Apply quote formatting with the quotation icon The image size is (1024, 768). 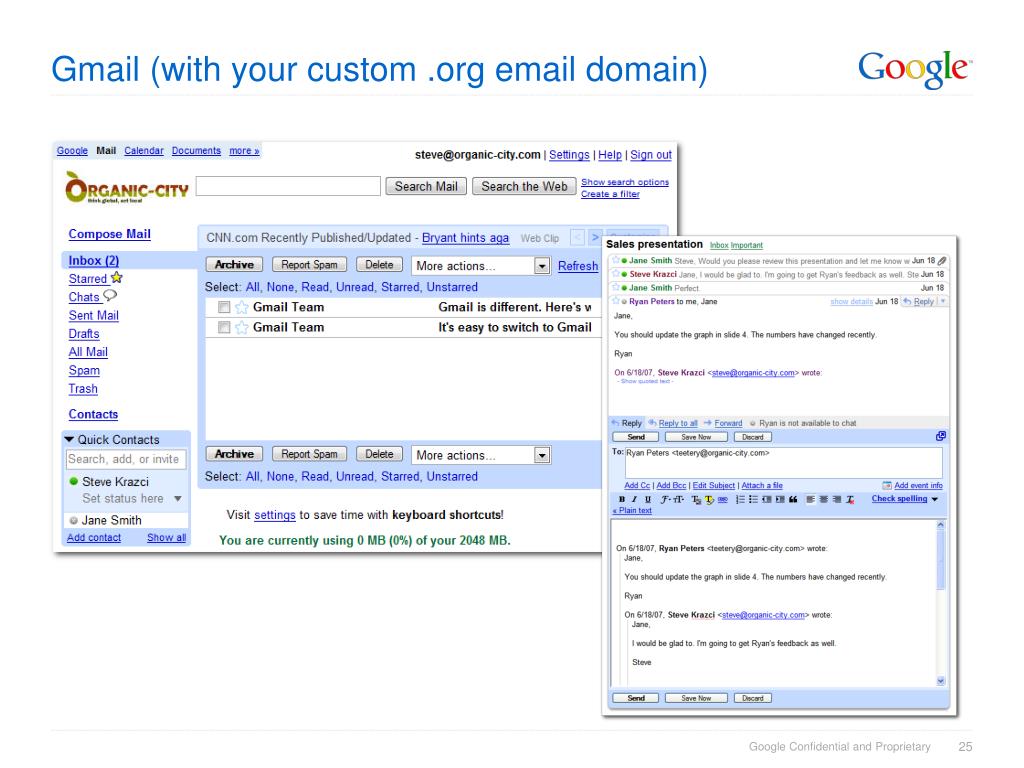[x=793, y=500]
